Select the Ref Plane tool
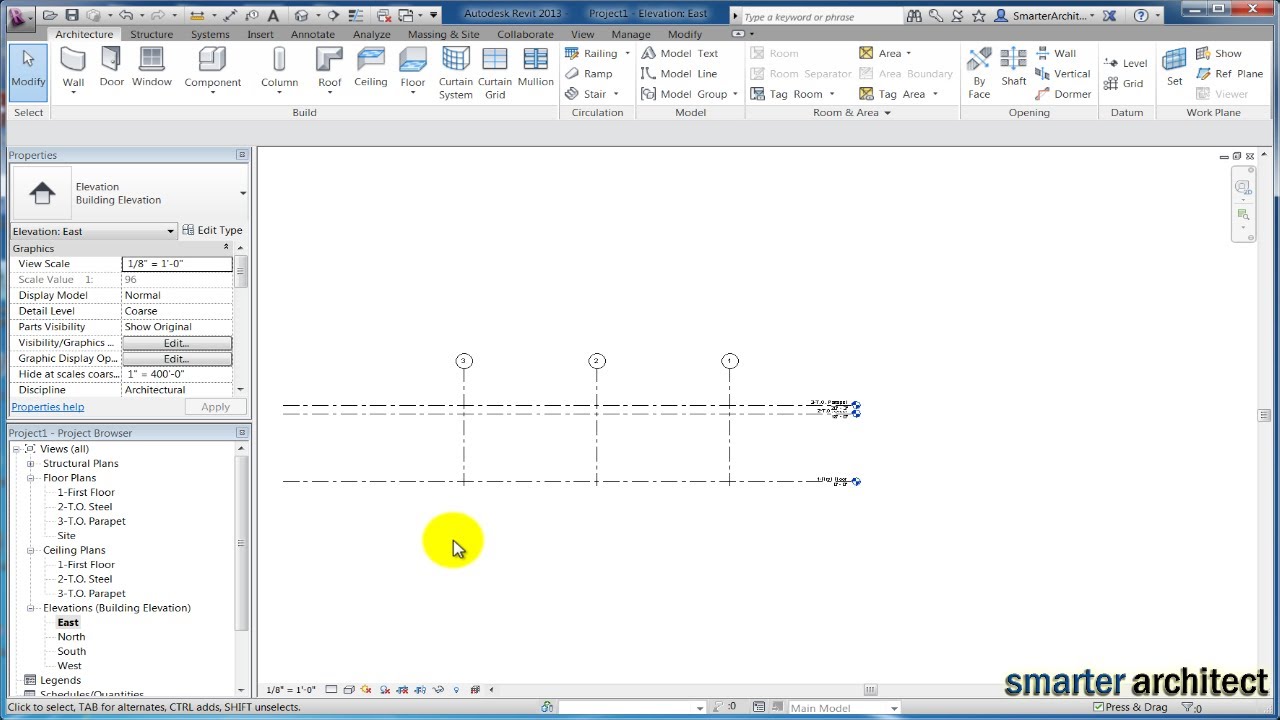The width and height of the screenshot is (1280, 720). tap(1229, 74)
